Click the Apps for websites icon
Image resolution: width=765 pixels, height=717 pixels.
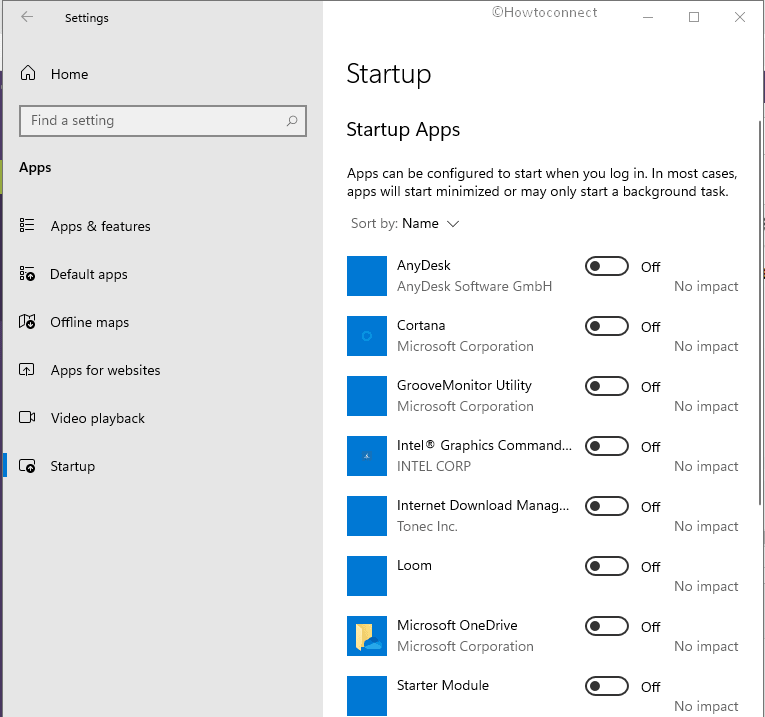click(x=27, y=370)
